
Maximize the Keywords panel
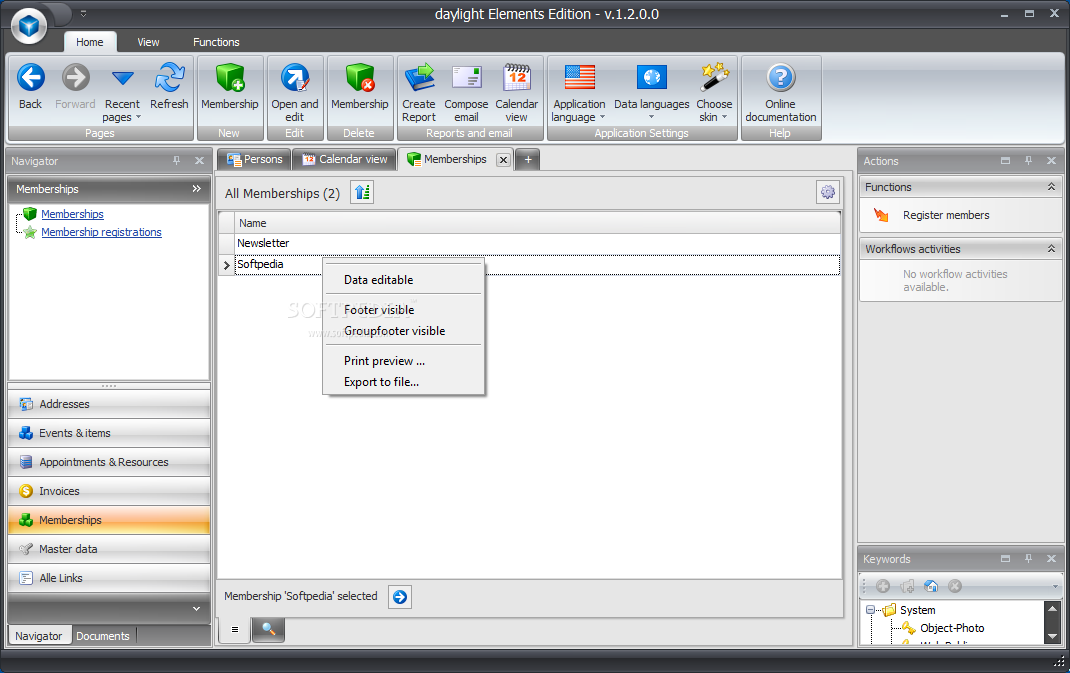pos(1005,558)
